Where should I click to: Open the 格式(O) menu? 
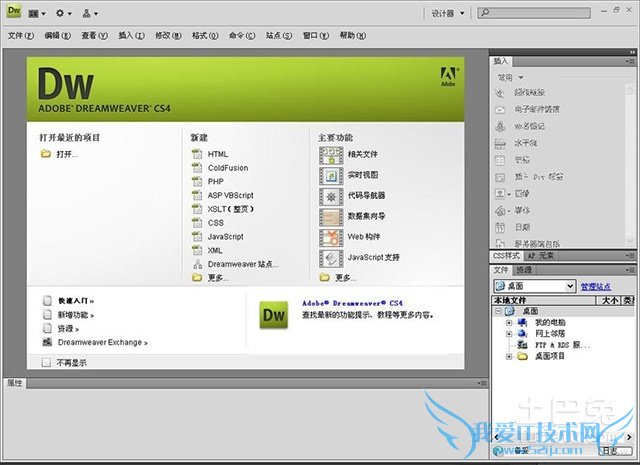[205, 36]
